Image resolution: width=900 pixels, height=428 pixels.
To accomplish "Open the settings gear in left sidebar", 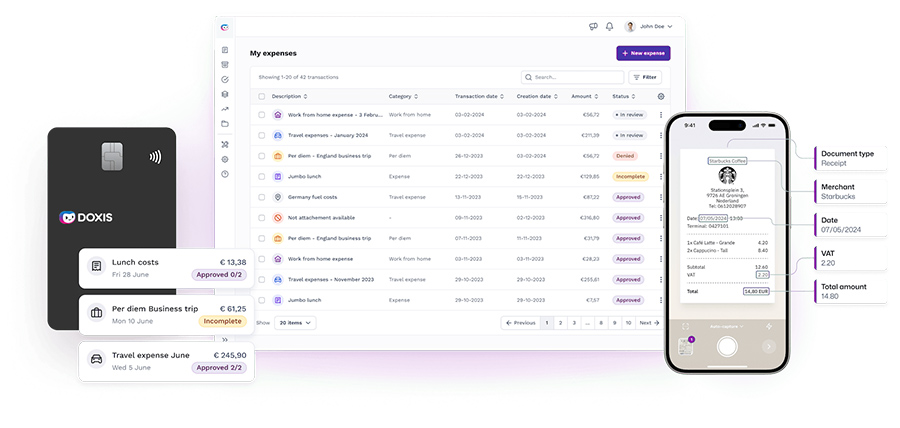I will pos(225,159).
